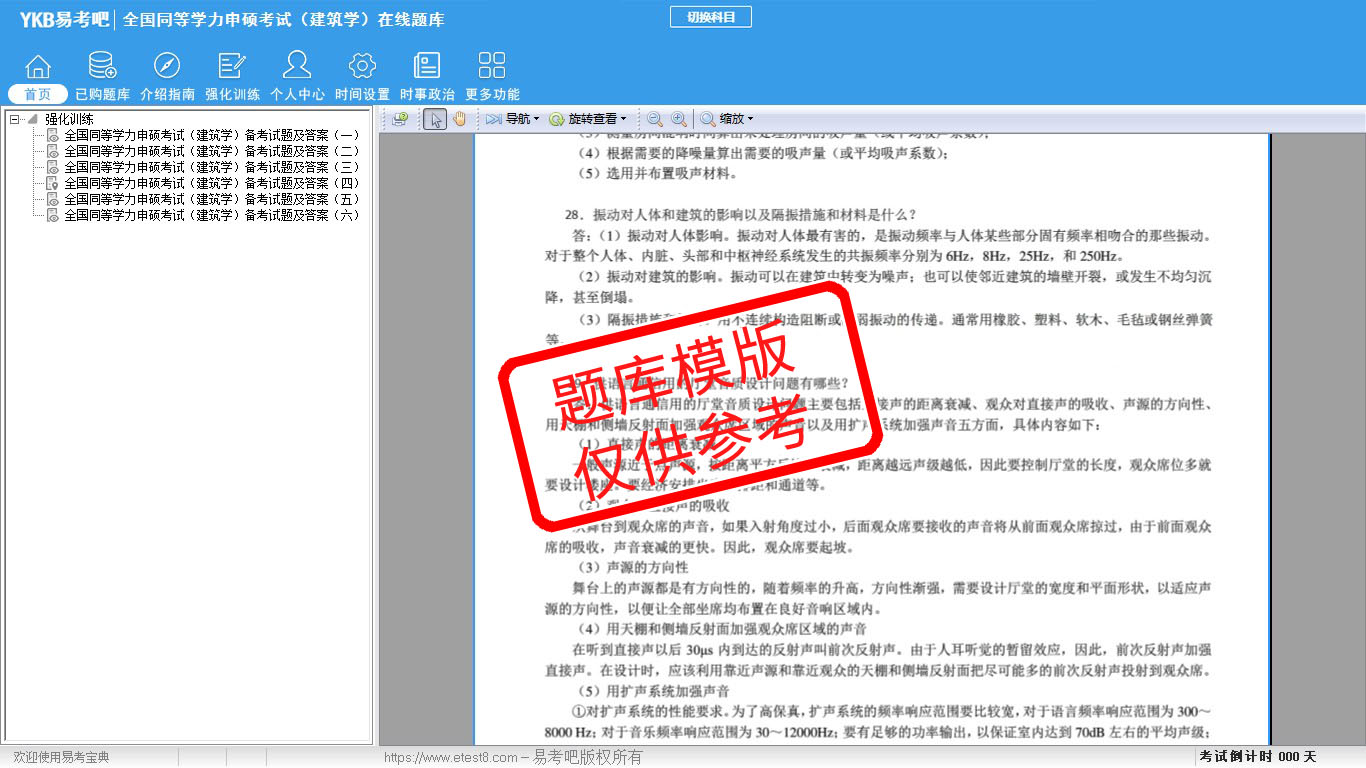Image resolution: width=1366 pixels, height=768 pixels.
Task: Open 时间设置 gear icon
Action: coord(362,66)
